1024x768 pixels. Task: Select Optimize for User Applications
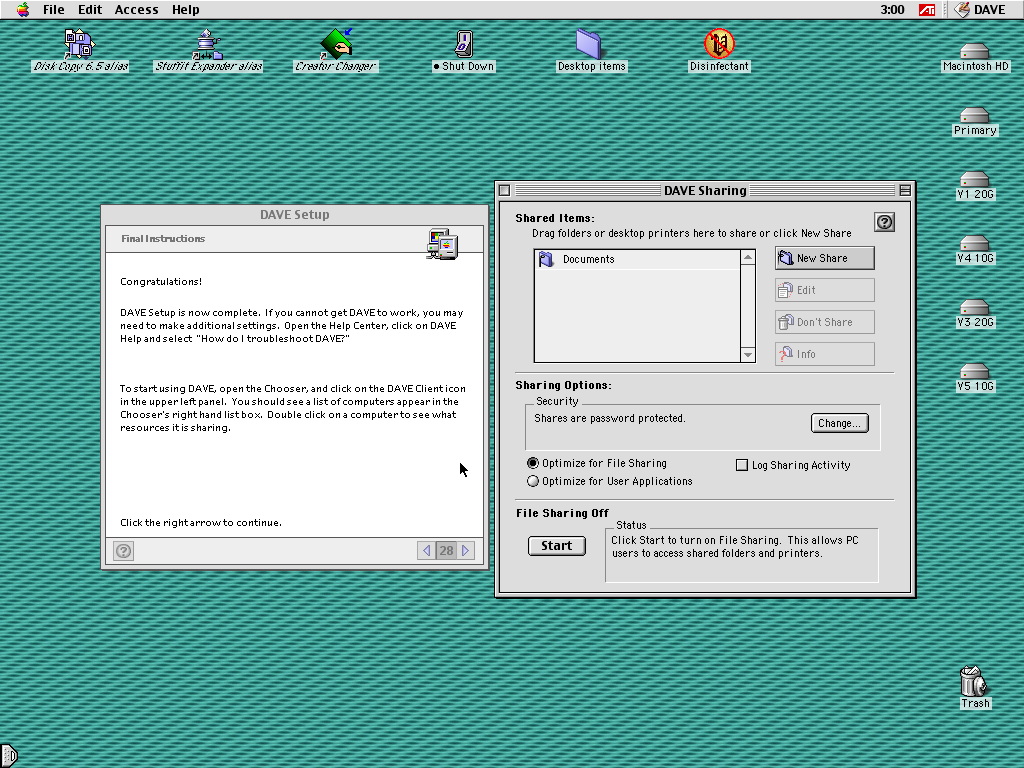[x=610, y=481]
